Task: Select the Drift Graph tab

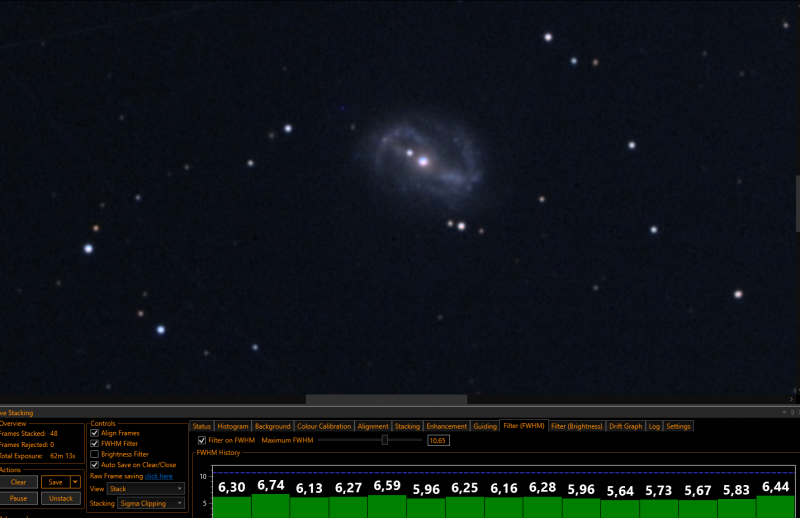Action: coord(626,427)
